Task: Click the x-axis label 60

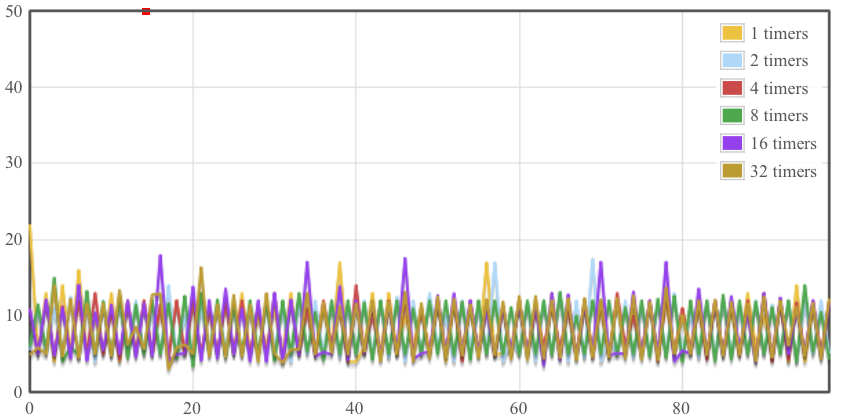Action: (x=519, y=408)
